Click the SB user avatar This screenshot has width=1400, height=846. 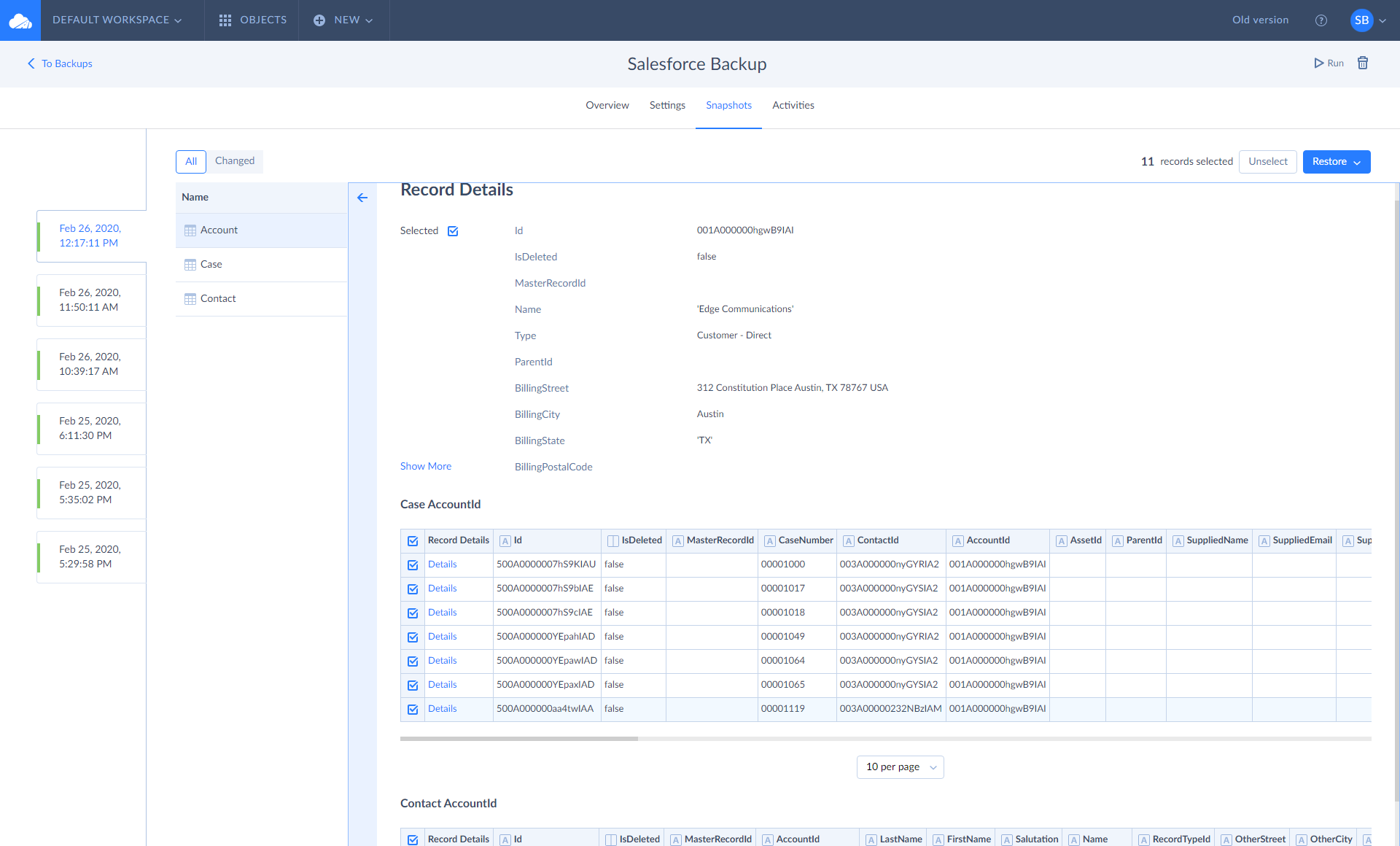tap(1361, 20)
